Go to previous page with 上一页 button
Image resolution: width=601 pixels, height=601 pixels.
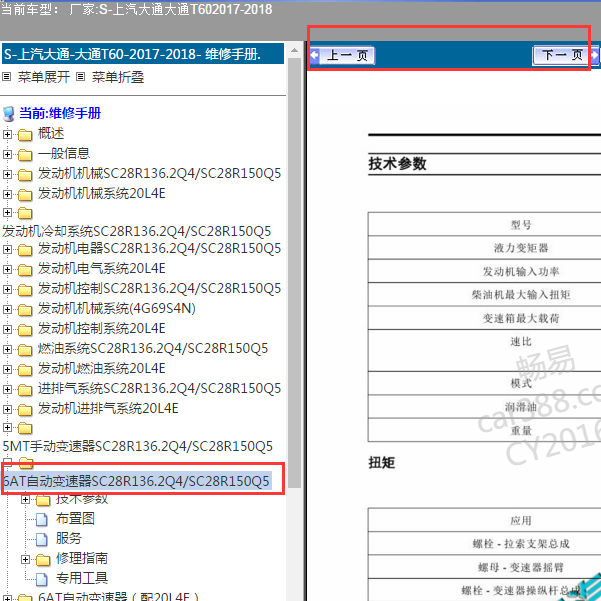click(x=342, y=56)
